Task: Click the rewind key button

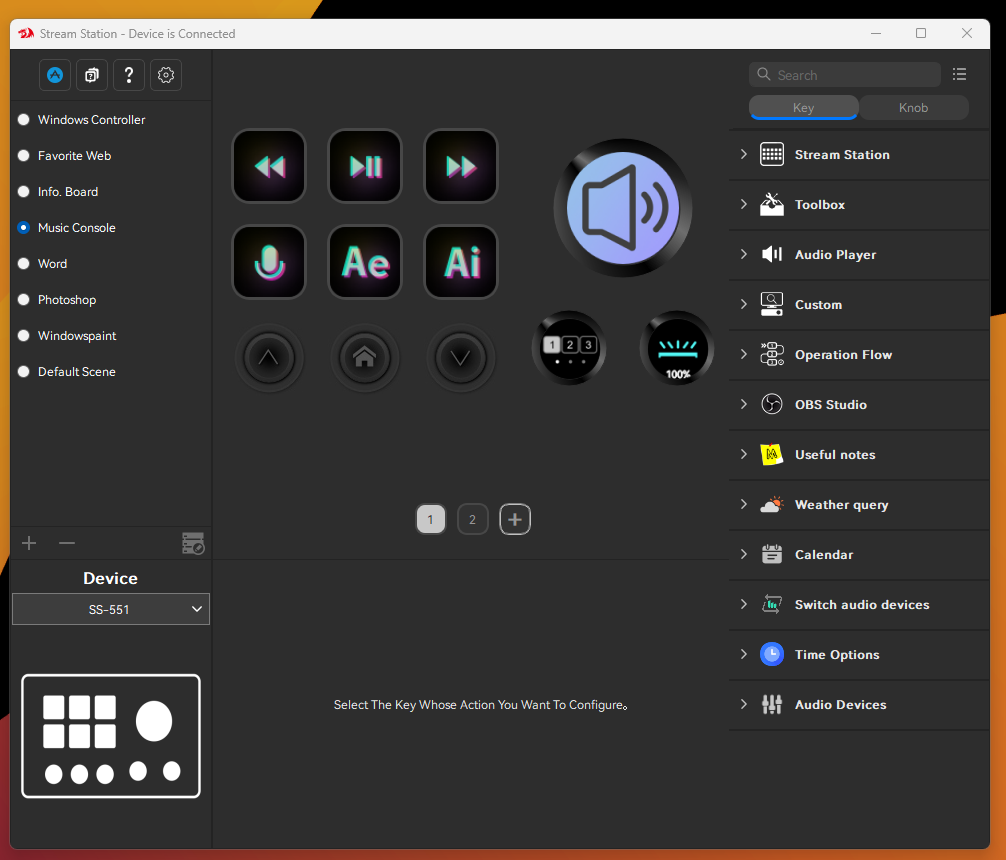Action: click(269, 166)
